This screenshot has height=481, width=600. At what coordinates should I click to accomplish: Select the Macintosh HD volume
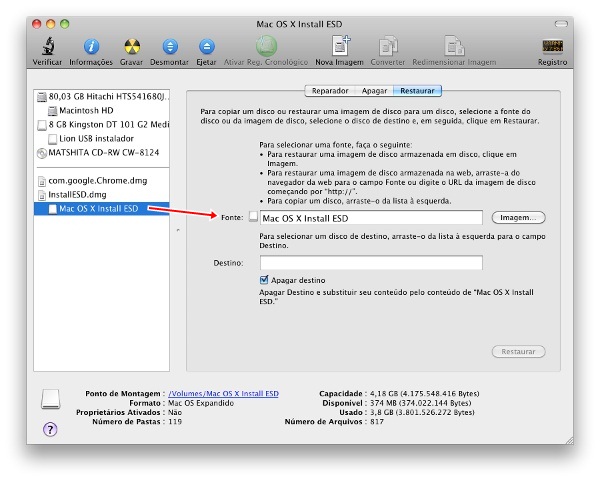(x=101, y=111)
